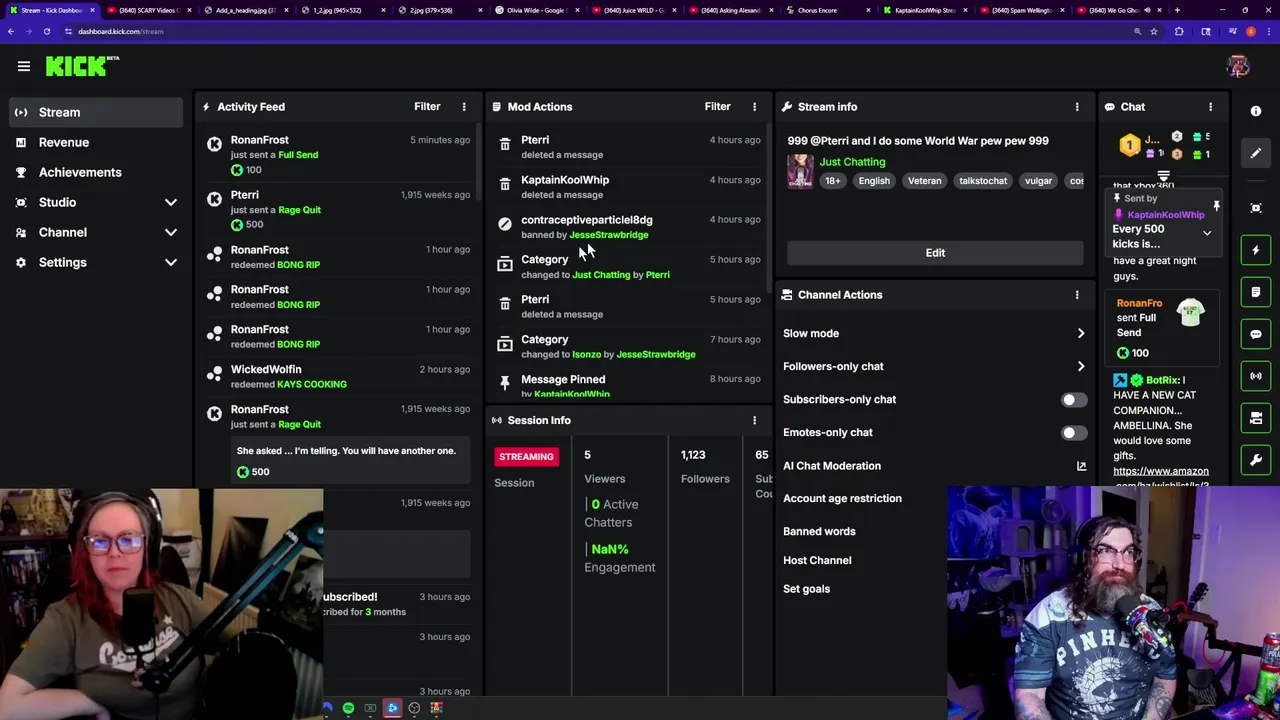Open the Activity Feed Filter dropdown
Image resolution: width=1280 pixels, height=720 pixels.
(x=427, y=106)
